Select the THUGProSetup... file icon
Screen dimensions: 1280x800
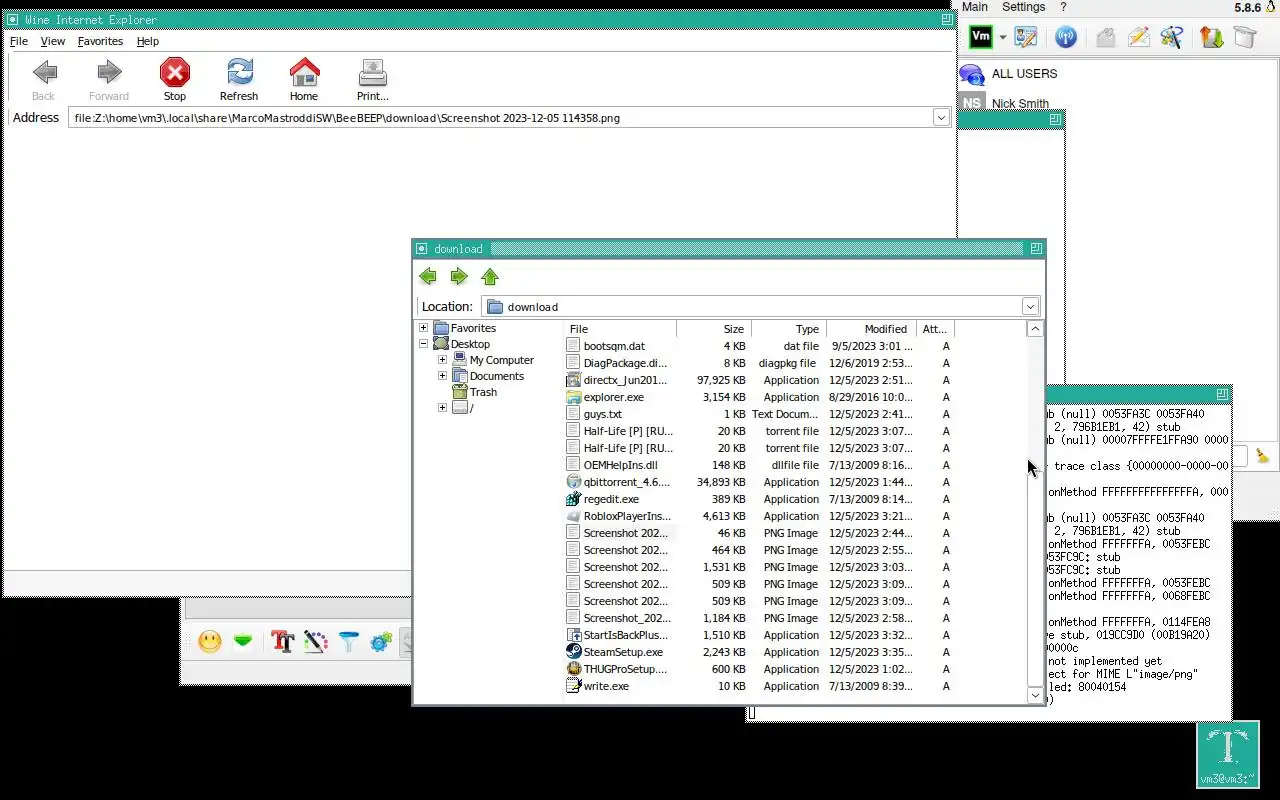(573, 669)
